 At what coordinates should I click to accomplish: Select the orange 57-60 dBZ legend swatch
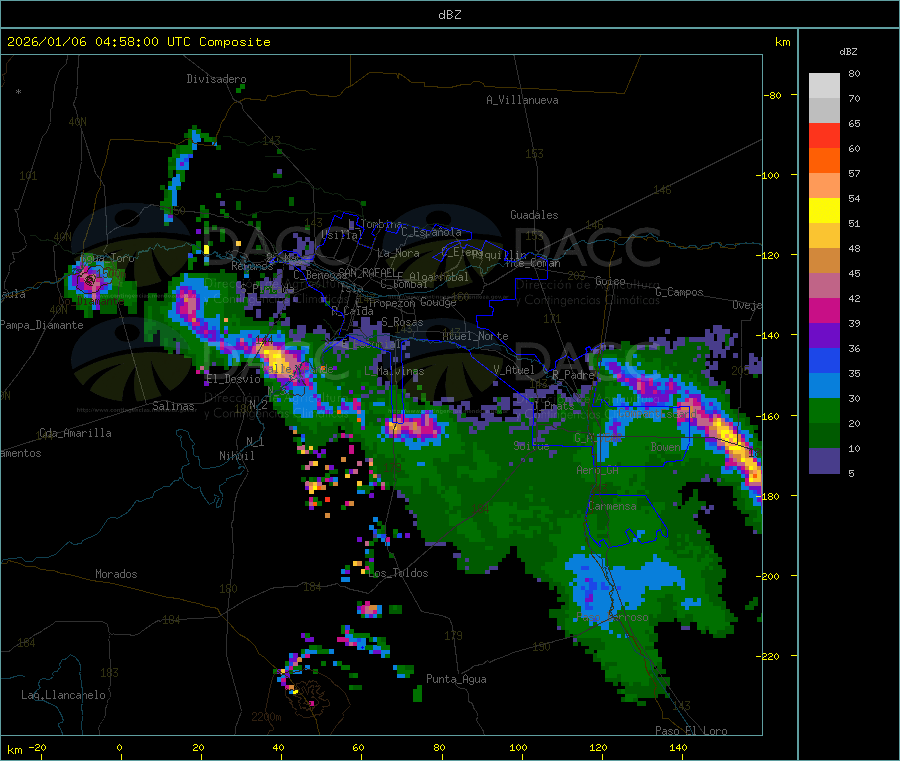pyautogui.click(x=824, y=161)
